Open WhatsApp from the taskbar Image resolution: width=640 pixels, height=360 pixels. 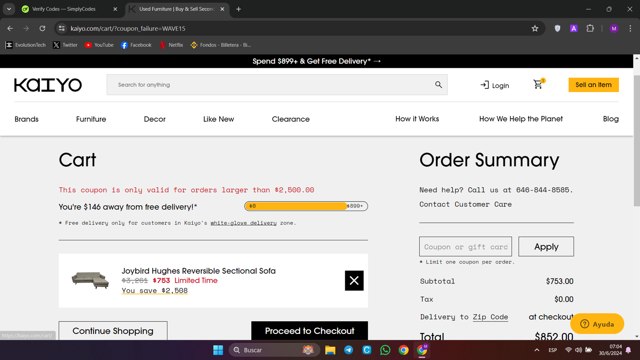pos(385,350)
